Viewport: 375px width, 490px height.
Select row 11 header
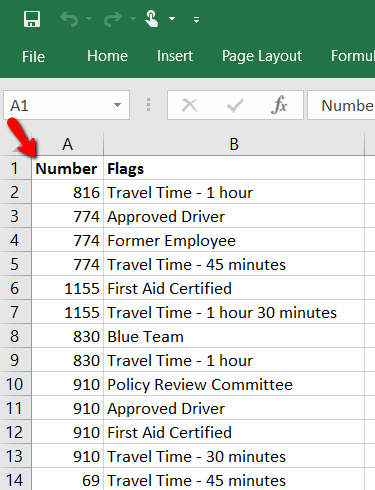tap(16, 408)
